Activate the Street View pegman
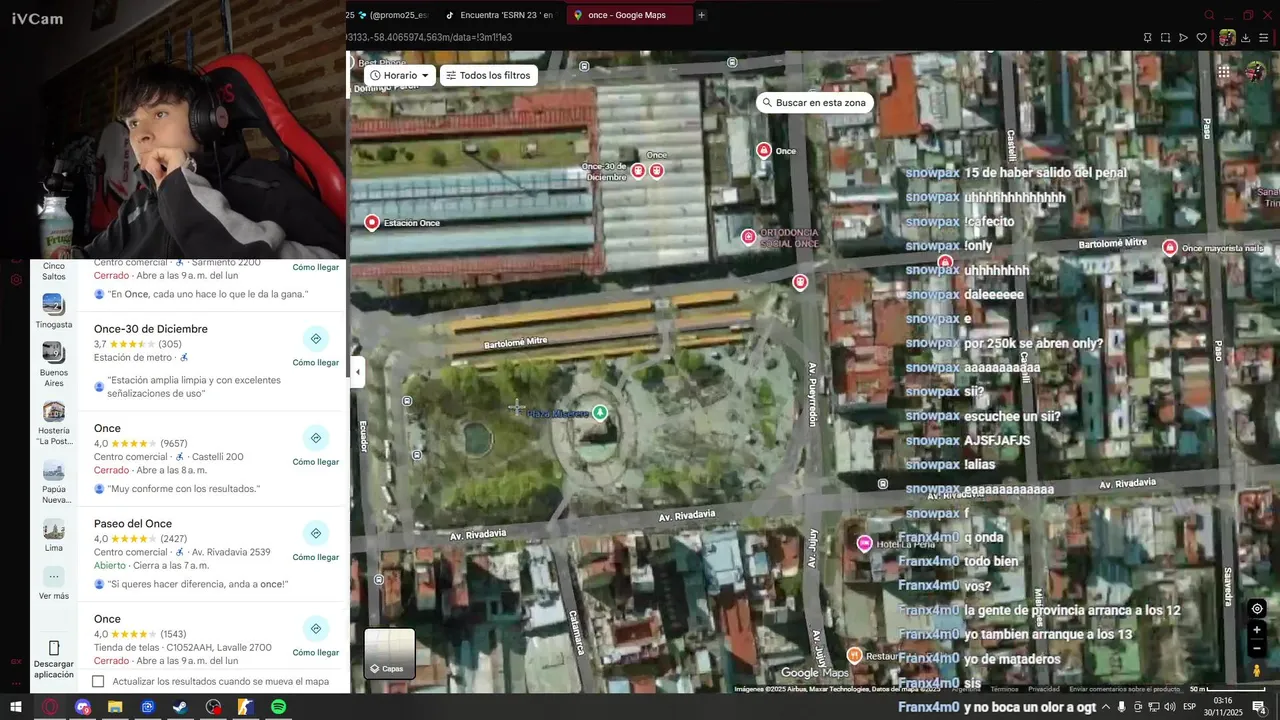 [x=1257, y=671]
